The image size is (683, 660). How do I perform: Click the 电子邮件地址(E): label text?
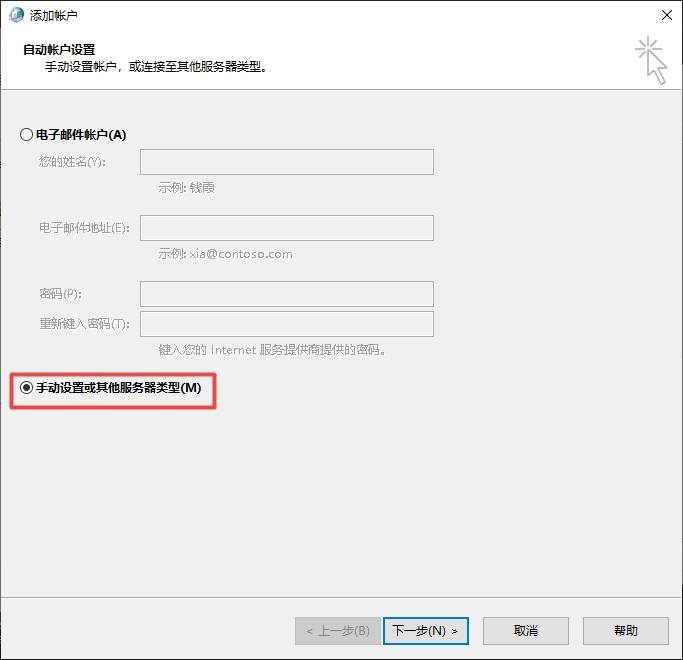point(85,228)
